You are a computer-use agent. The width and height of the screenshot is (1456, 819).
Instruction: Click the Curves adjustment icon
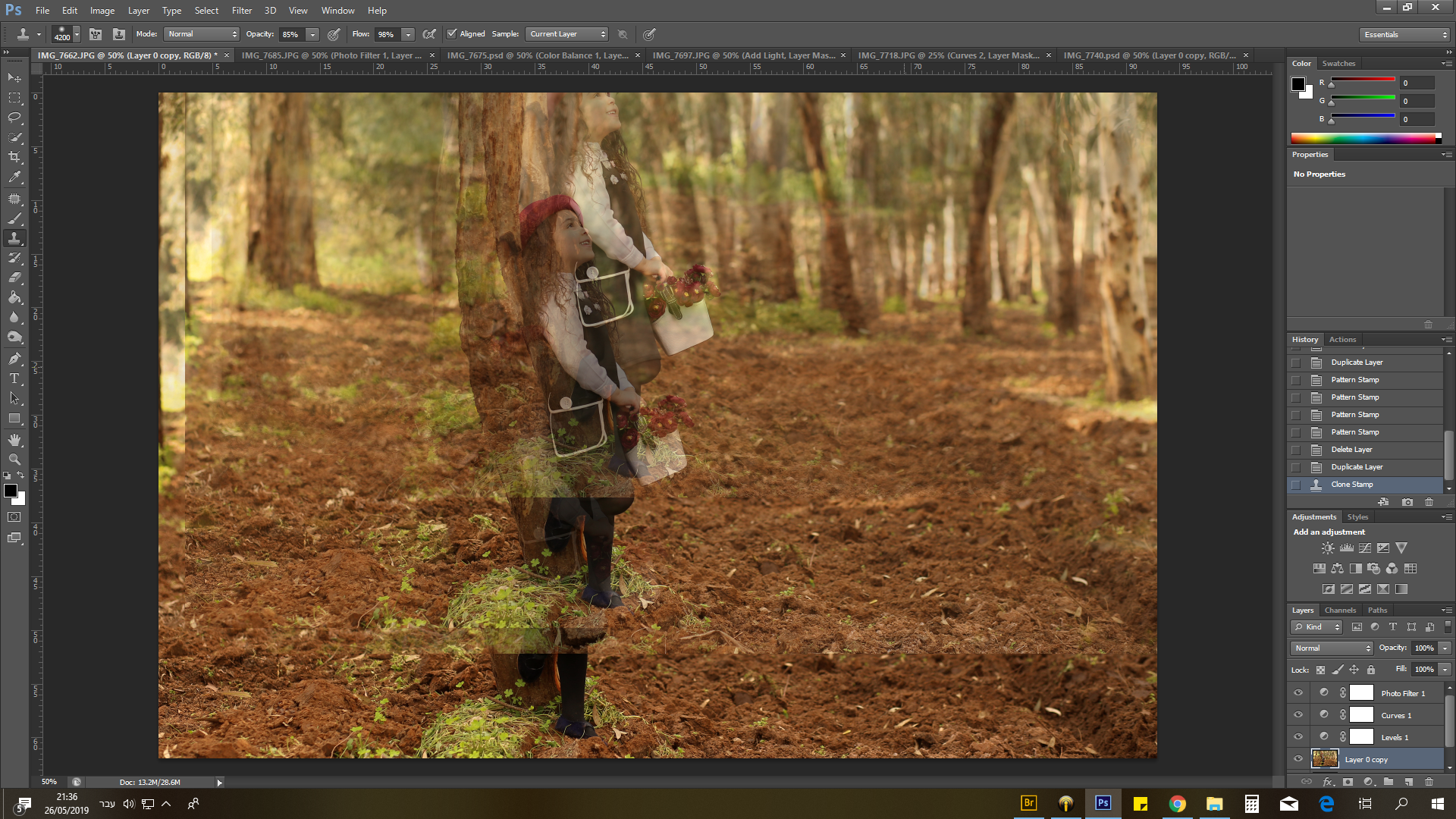1365,548
